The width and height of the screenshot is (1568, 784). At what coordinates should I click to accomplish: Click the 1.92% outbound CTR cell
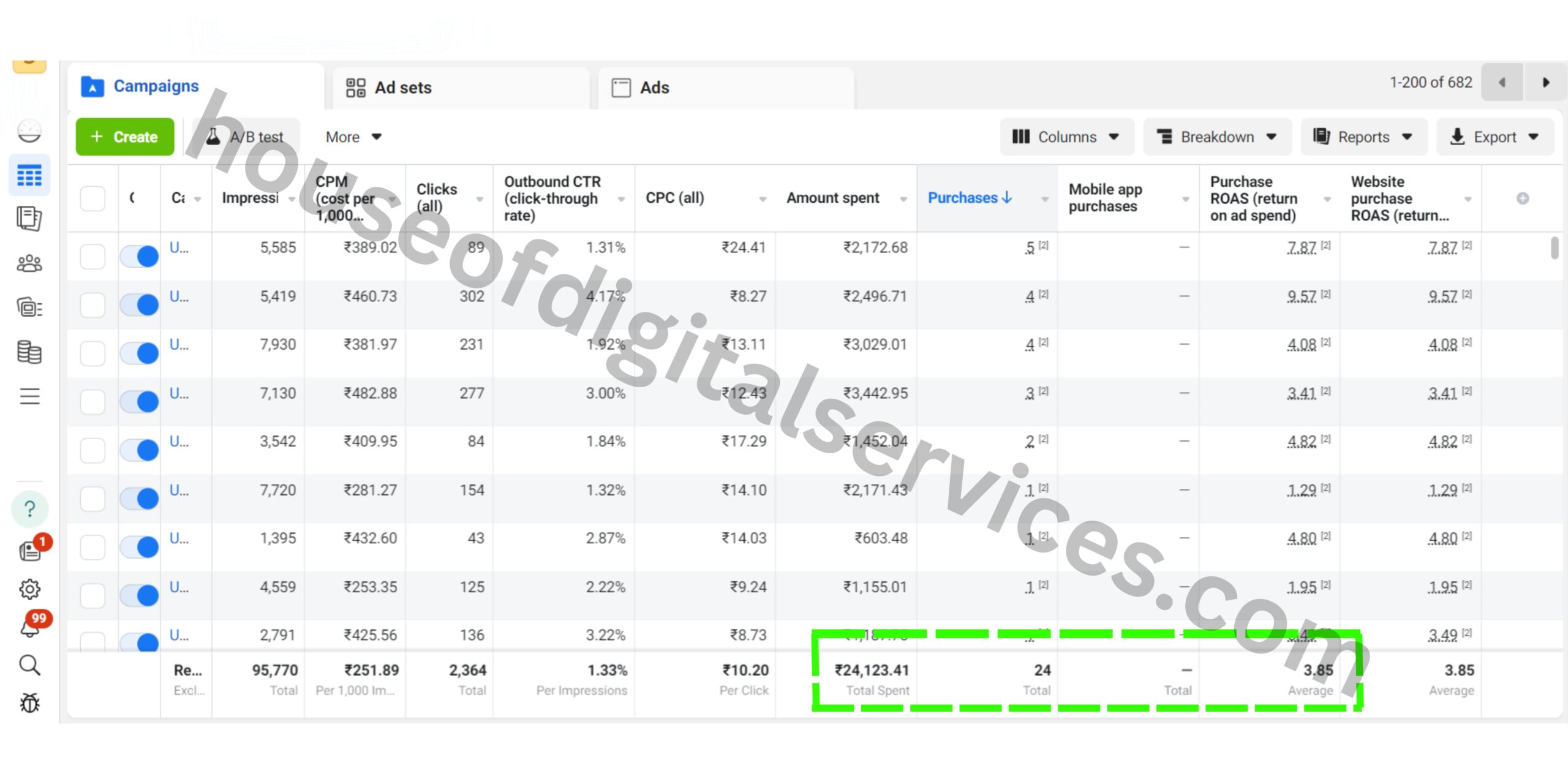coord(605,344)
